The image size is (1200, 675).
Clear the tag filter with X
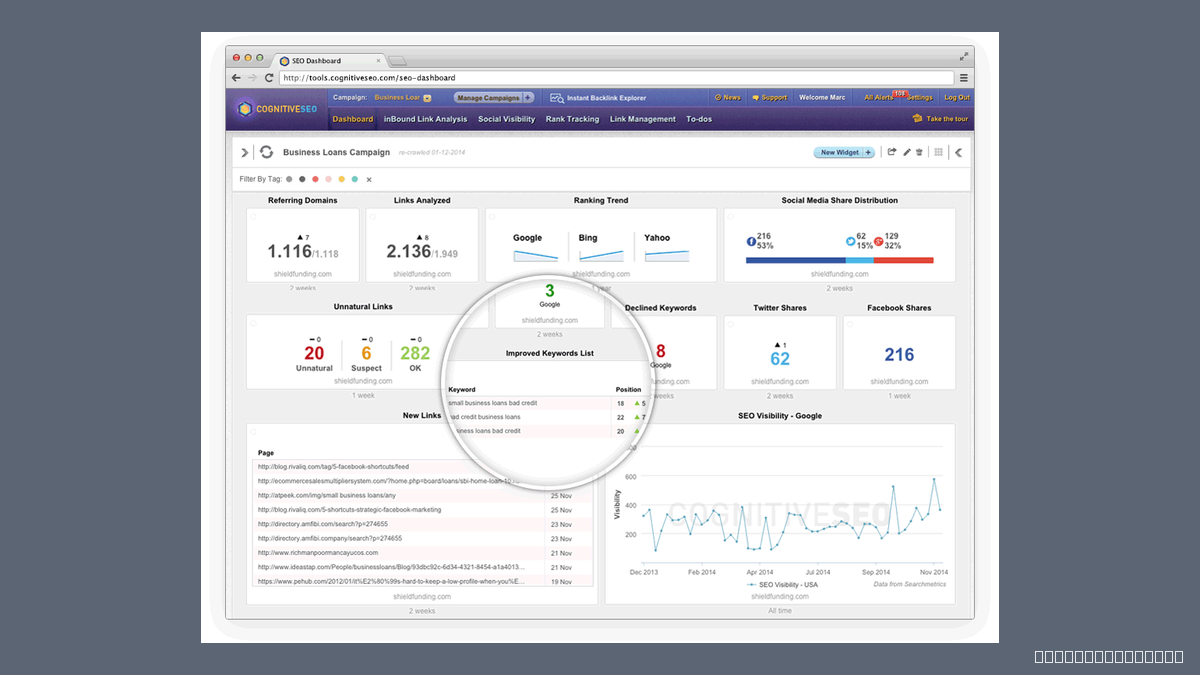(x=369, y=180)
